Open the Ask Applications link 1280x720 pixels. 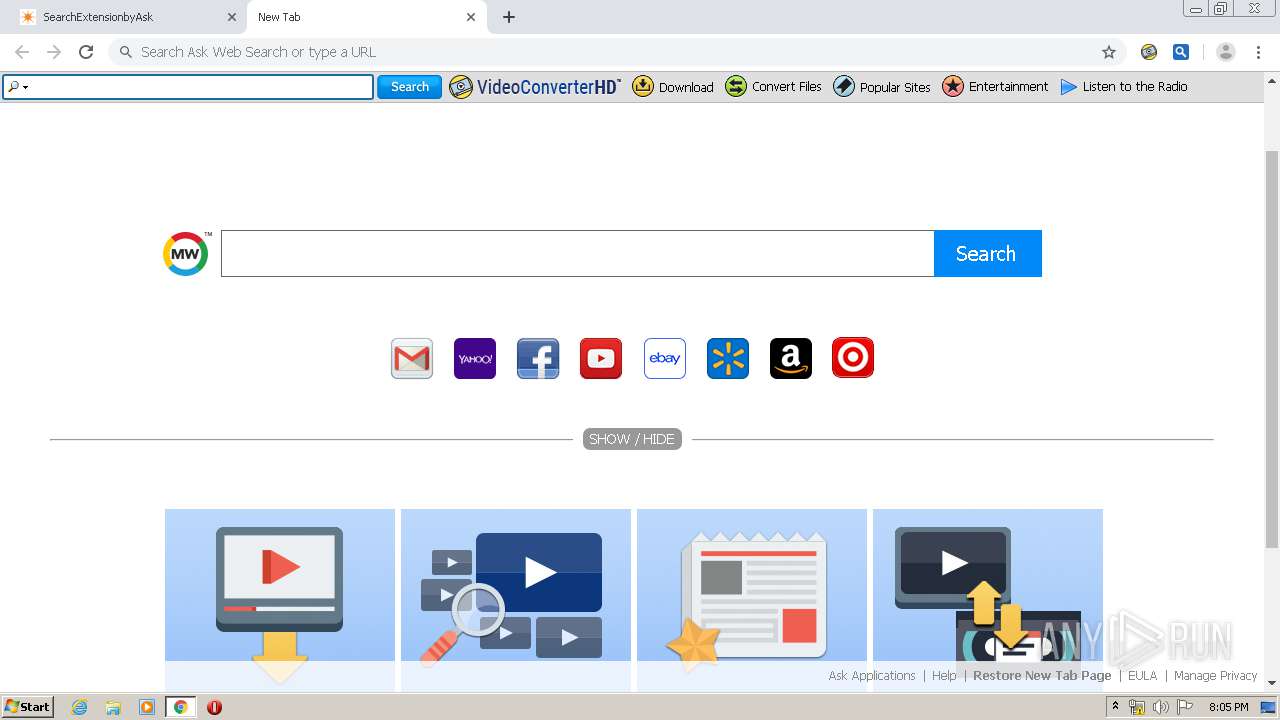[x=872, y=676]
